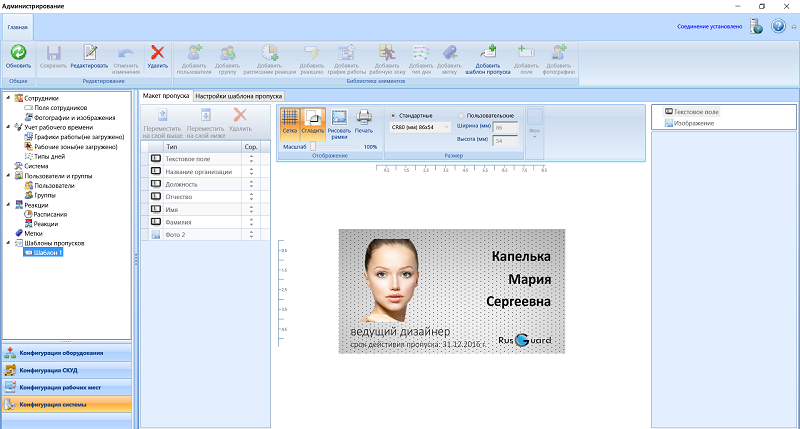
Task: Collapse the Реакции tree node
Action: pyautogui.click(x=8, y=205)
